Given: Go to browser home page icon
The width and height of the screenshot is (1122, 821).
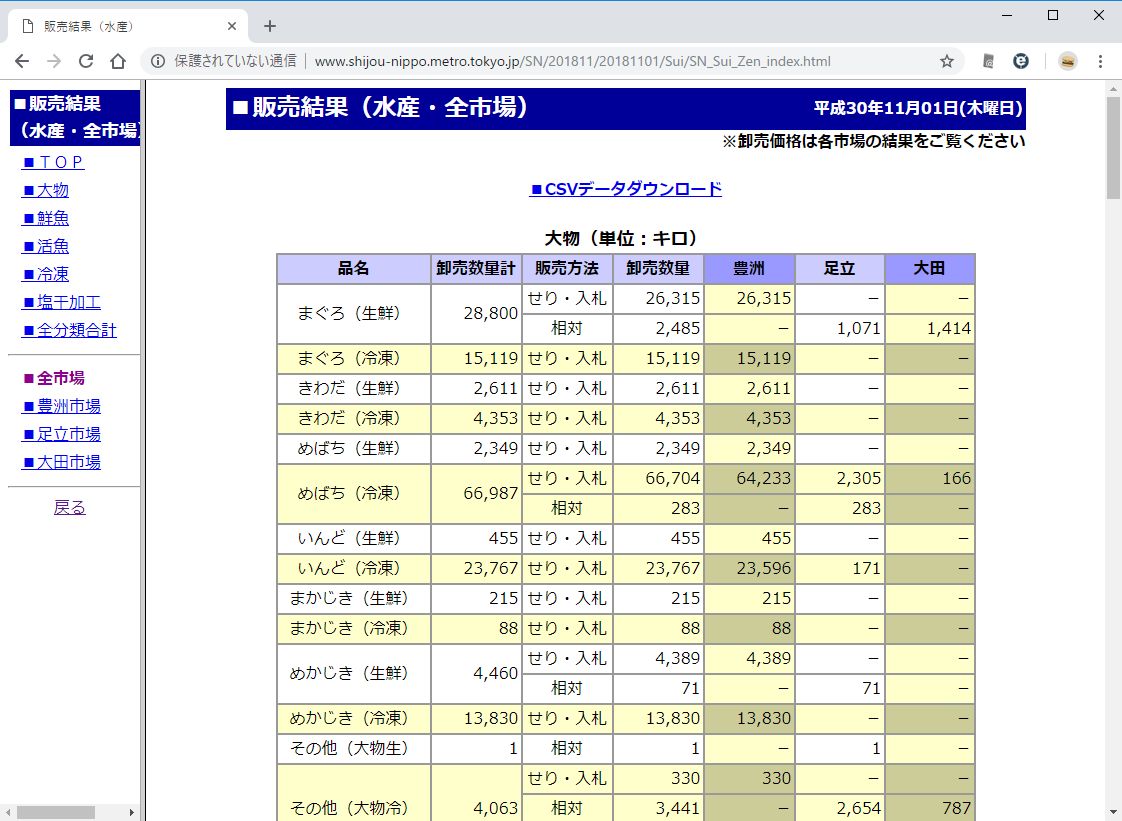Looking at the screenshot, I should 118,61.
